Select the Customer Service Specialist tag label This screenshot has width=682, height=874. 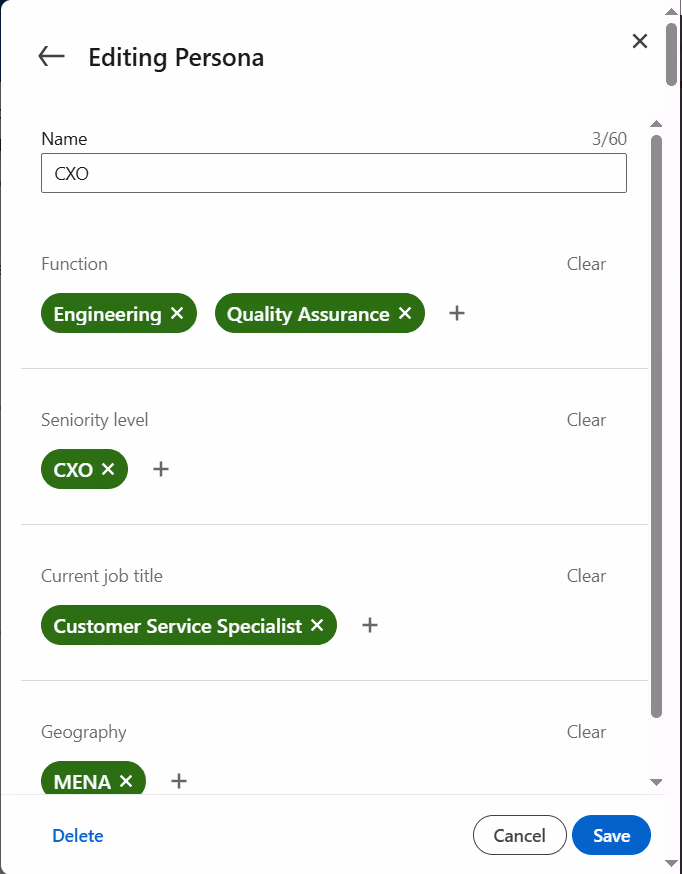pos(178,626)
